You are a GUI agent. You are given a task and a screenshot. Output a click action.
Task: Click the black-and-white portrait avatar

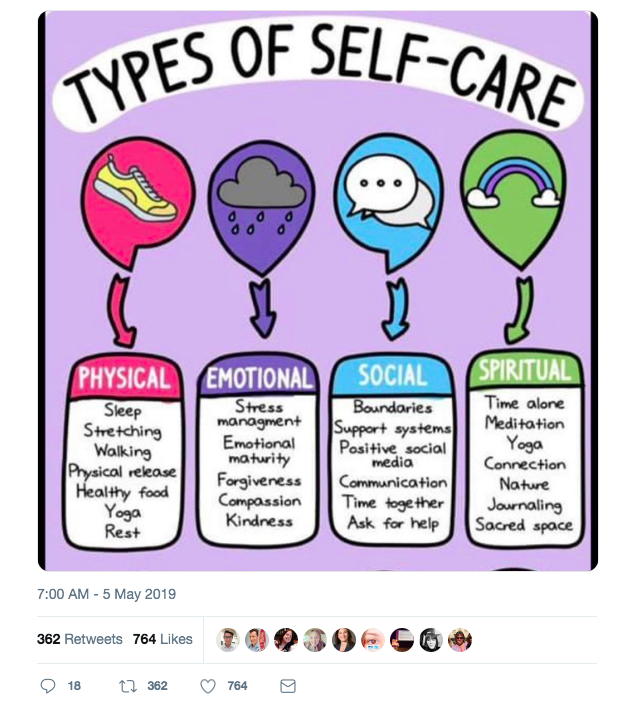[x=431, y=640]
